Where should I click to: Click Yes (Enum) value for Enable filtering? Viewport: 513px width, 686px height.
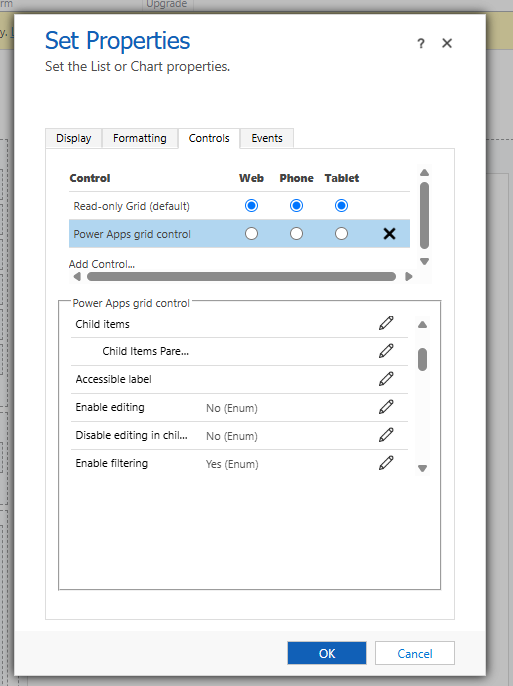coord(232,464)
